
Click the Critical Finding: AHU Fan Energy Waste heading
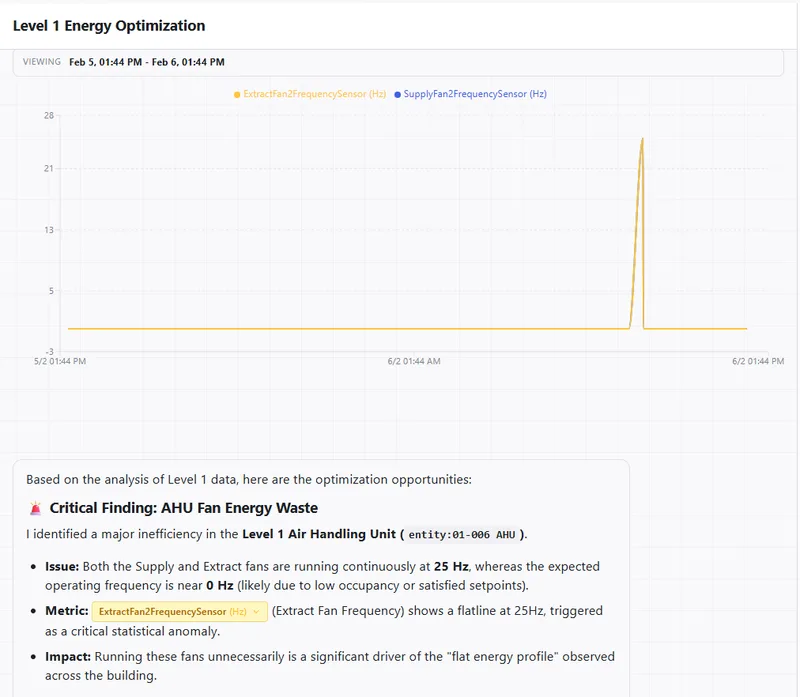point(183,508)
